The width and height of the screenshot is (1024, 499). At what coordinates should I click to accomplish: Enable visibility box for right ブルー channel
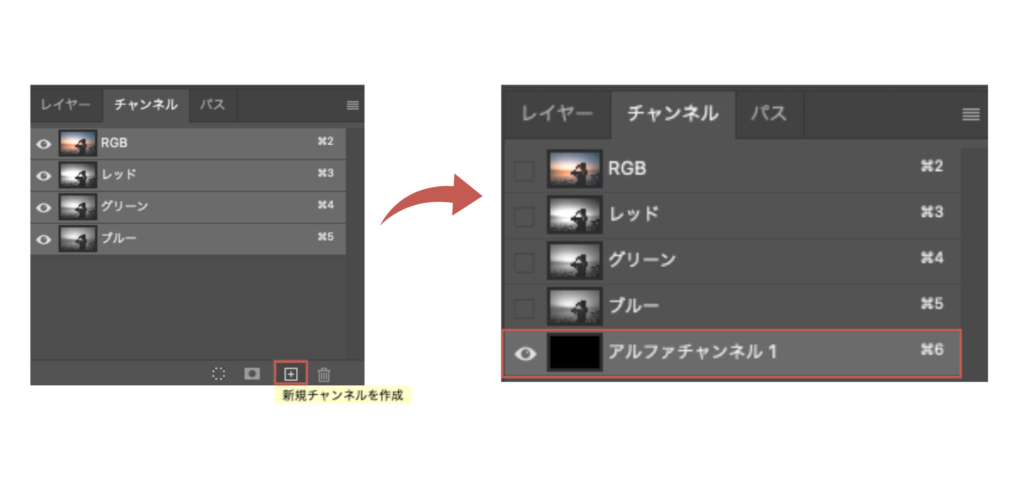[x=524, y=307]
